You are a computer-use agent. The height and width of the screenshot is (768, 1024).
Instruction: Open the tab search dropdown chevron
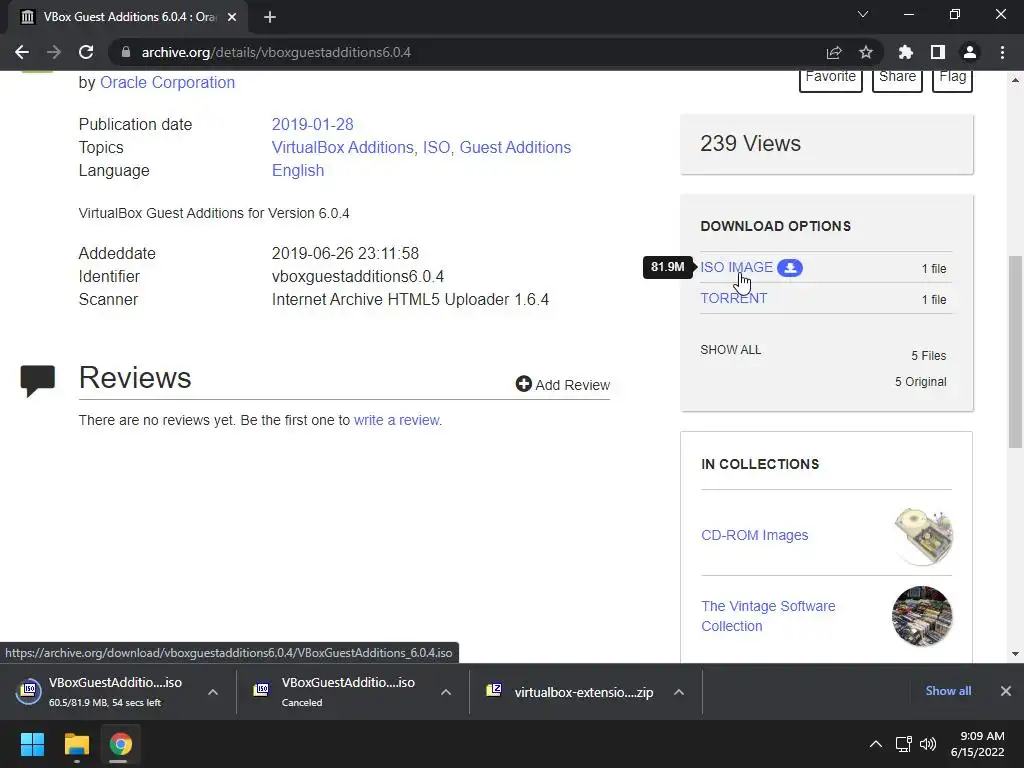click(x=863, y=14)
